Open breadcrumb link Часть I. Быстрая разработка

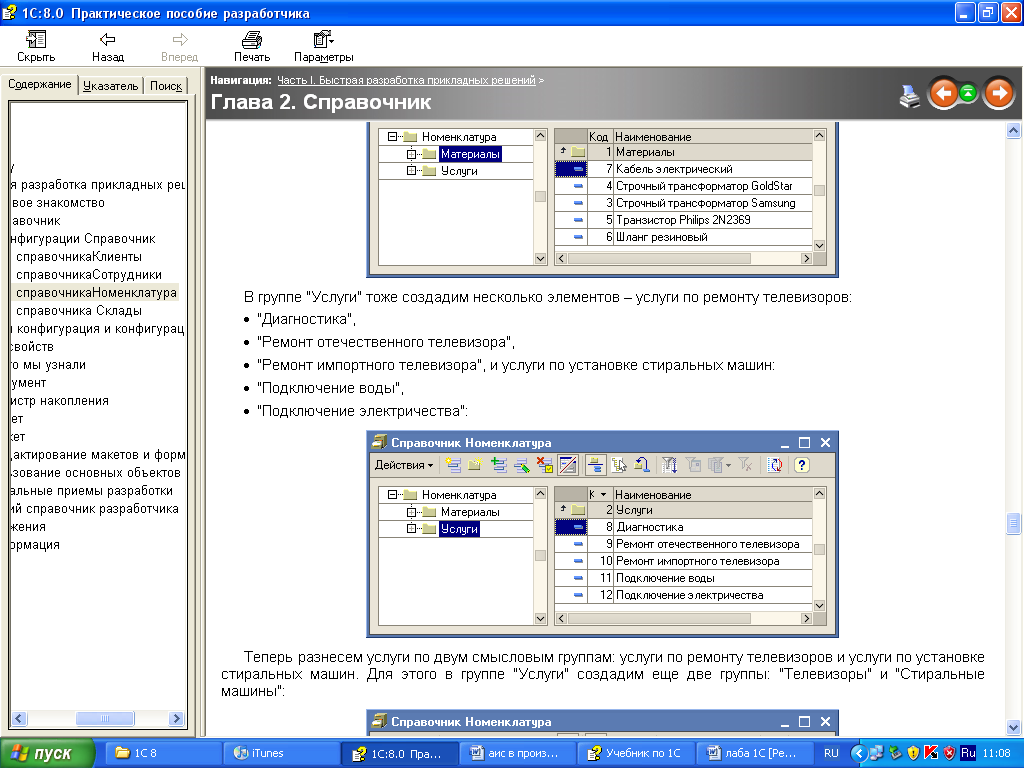point(406,80)
